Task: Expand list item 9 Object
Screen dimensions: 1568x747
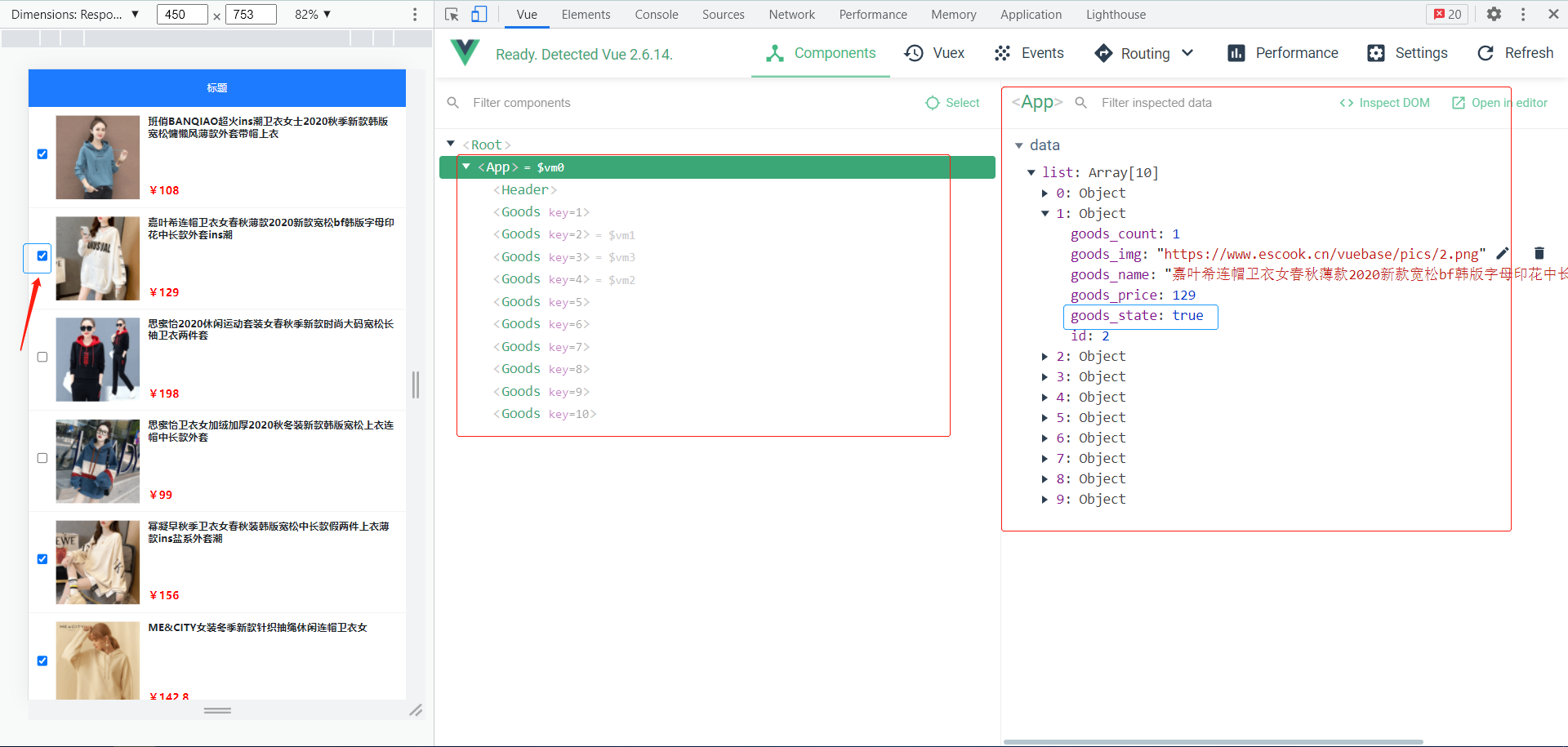Action: click(x=1045, y=500)
